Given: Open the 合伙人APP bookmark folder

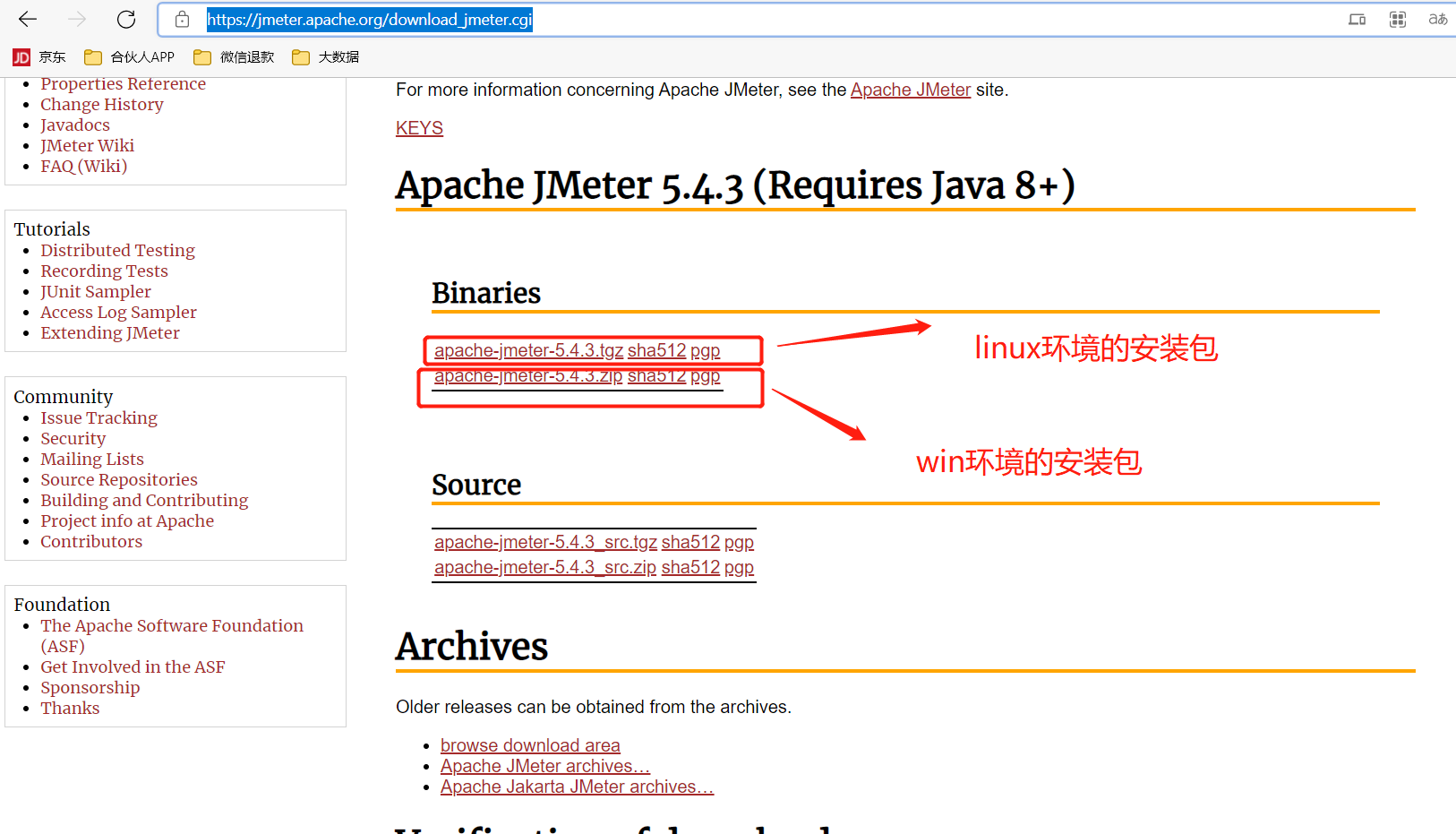Looking at the screenshot, I should 129,57.
